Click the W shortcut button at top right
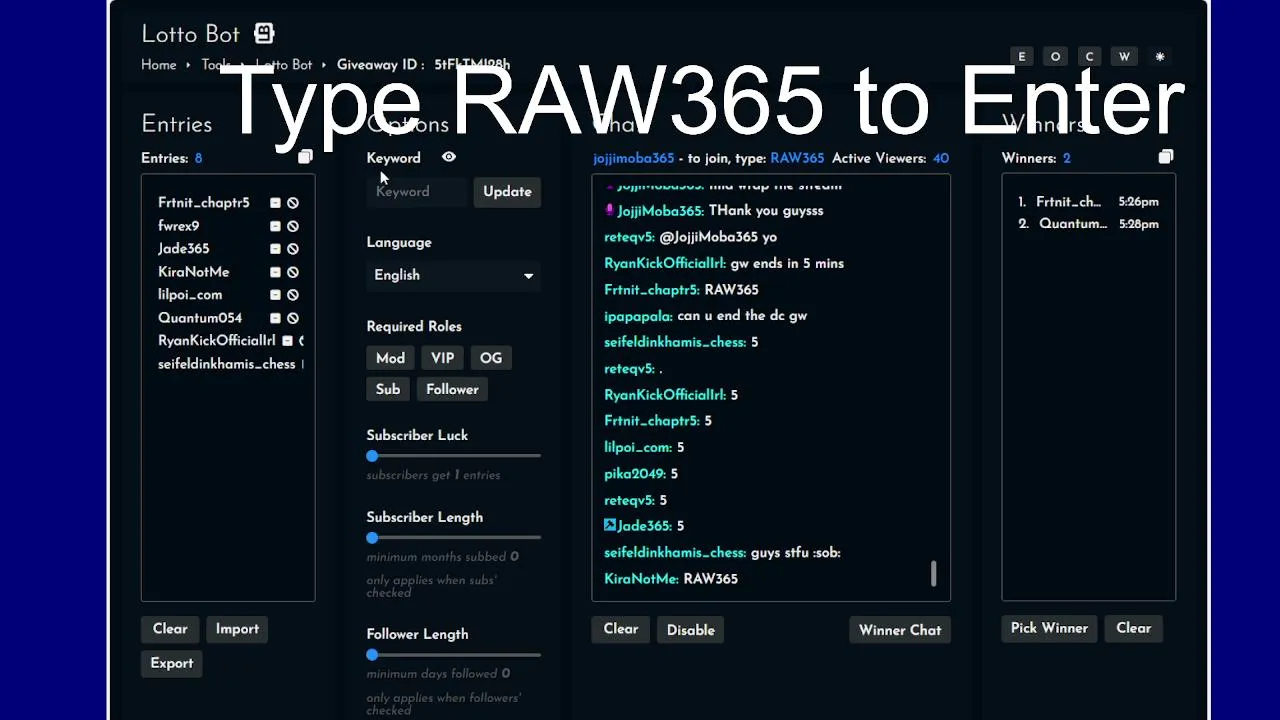1280x720 pixels. tap(1124, 57)
